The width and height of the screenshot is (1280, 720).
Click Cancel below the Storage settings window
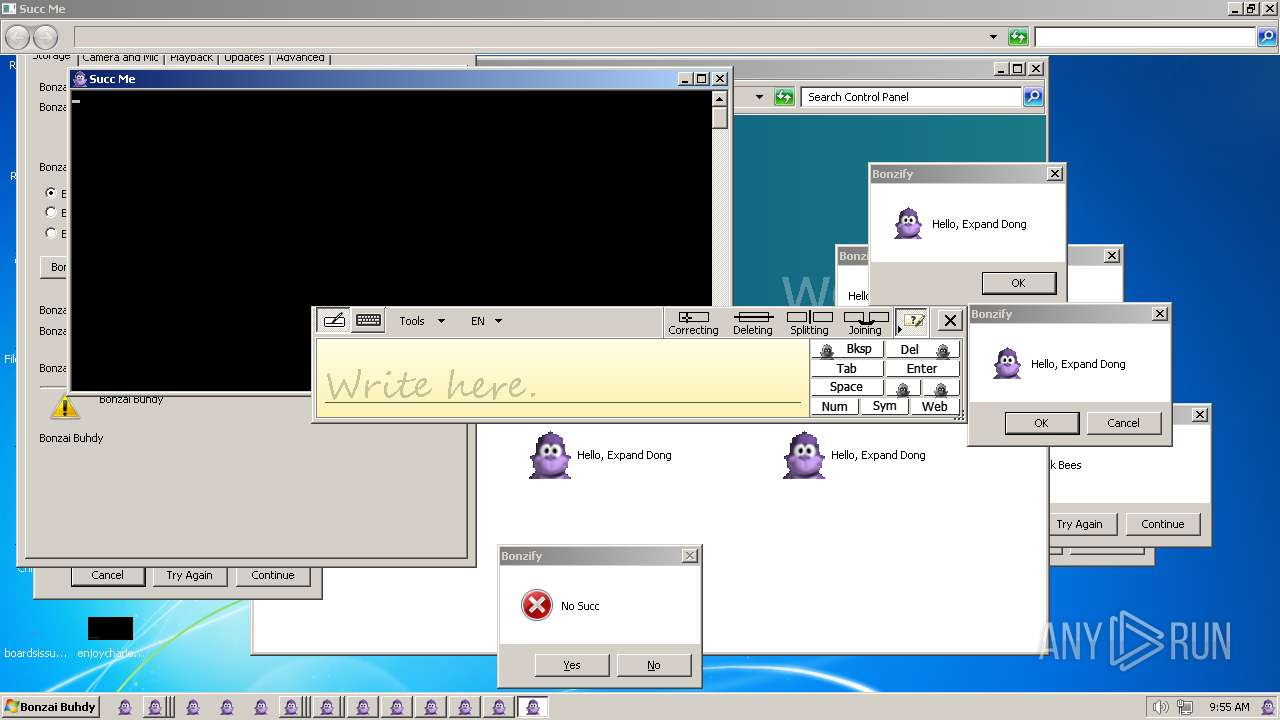[x=107, y=575]
